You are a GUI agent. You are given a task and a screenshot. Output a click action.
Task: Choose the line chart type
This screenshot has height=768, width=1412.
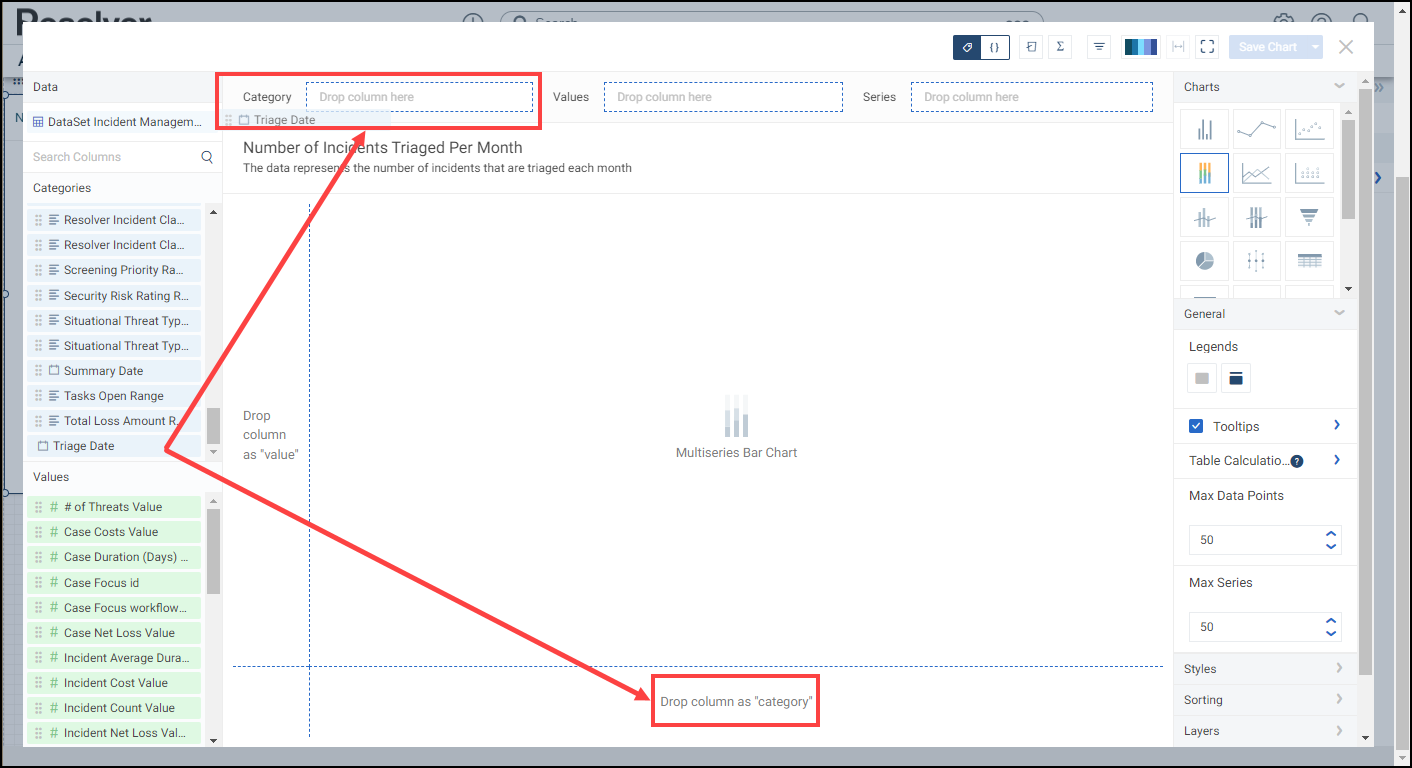tap(1257, 129)
